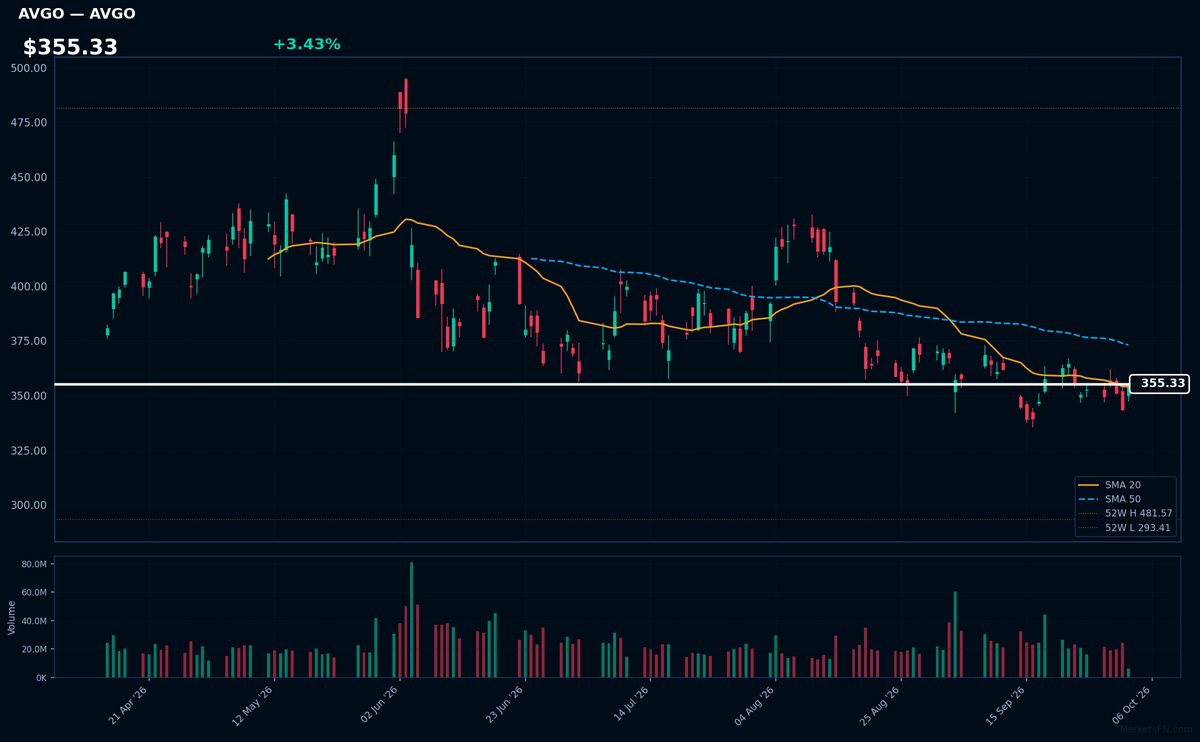This screenshot has height=742, width=1200.
Task: Click the 375.00 price axis label
Action: [x=29, y=341]
